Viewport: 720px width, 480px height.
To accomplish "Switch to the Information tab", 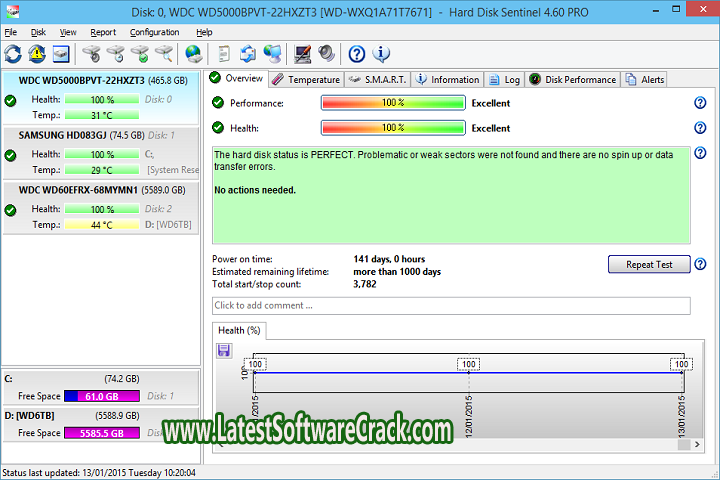I will coord(448,80).
